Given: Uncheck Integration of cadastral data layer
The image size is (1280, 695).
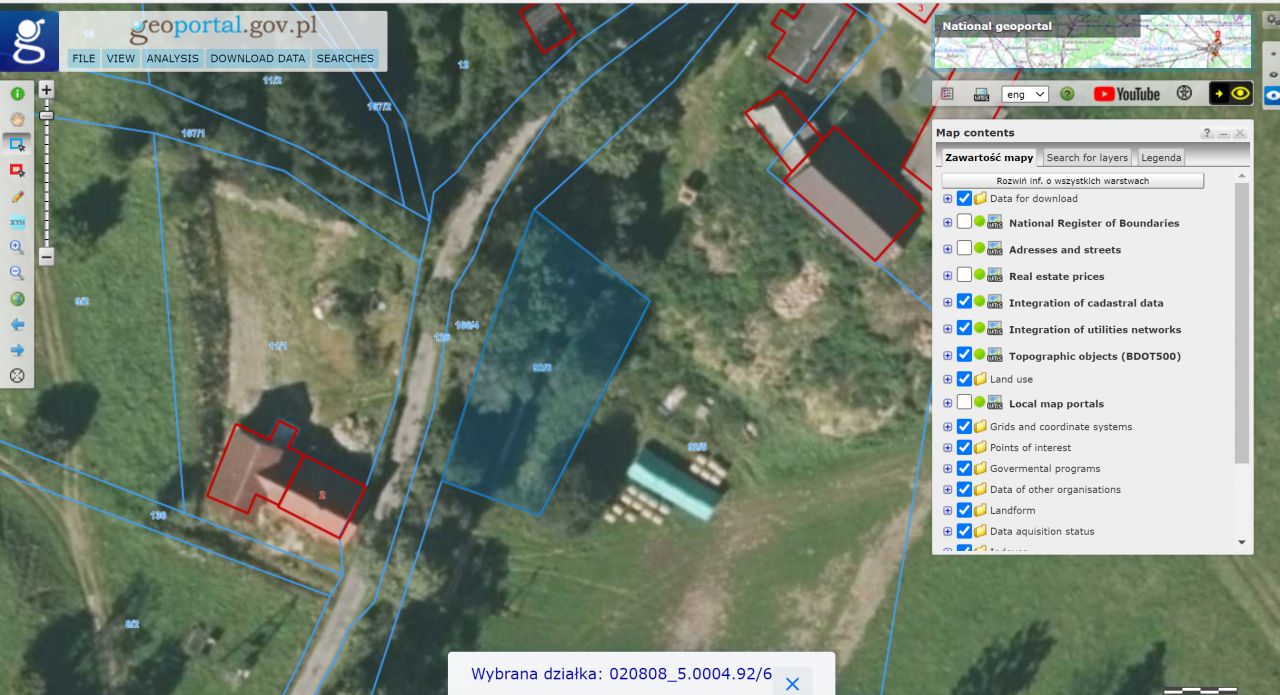Looking at the screenshot, I should click(x=965, y=301).
